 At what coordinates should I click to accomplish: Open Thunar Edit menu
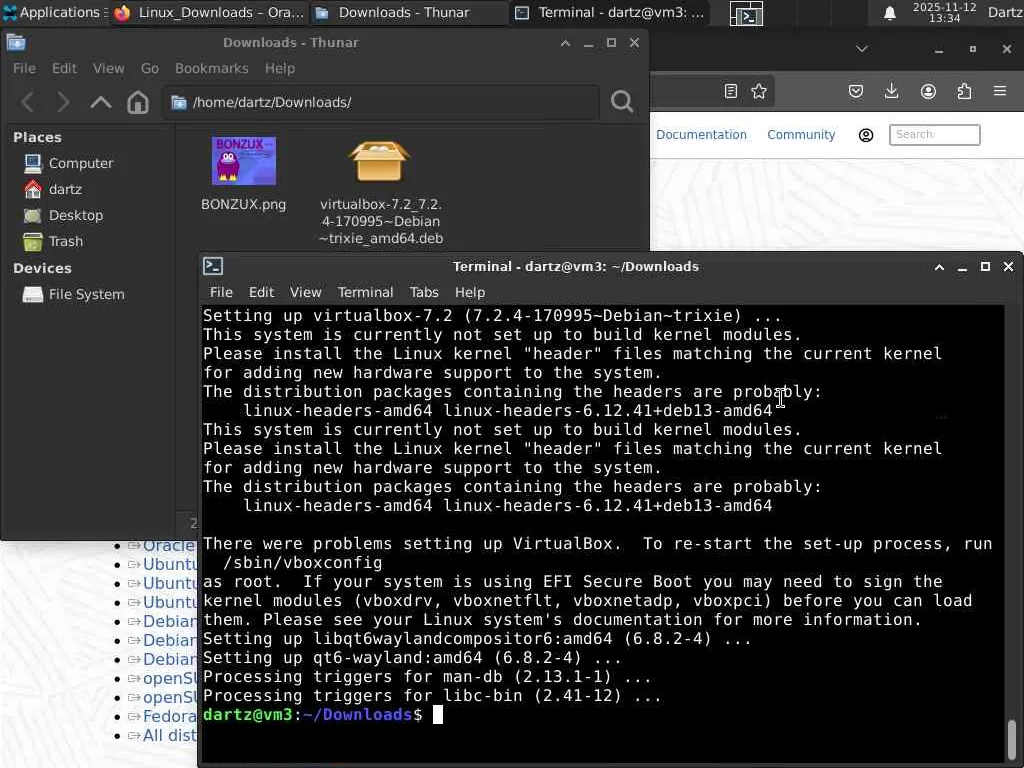click(64, 69)
